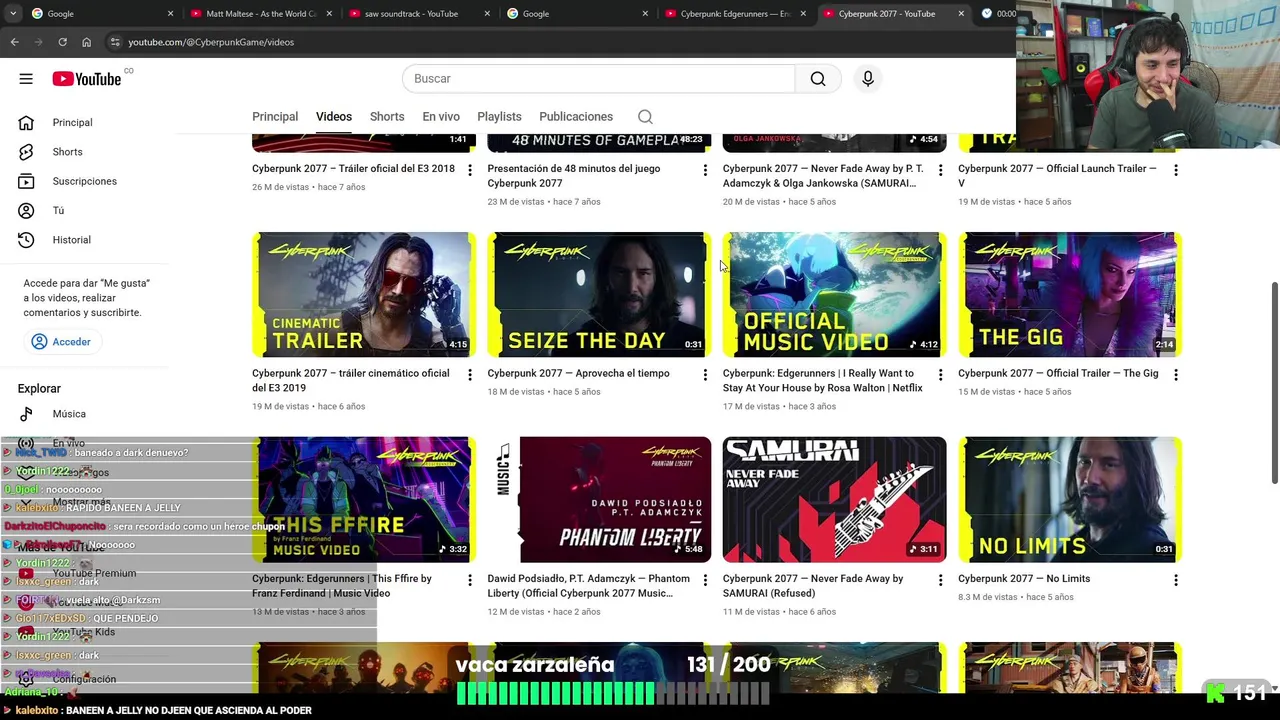The height and width of the screenshot is (720, 1280).
Task: Open Official Trailer The Gig title link
Action: tap(1058, 374)
